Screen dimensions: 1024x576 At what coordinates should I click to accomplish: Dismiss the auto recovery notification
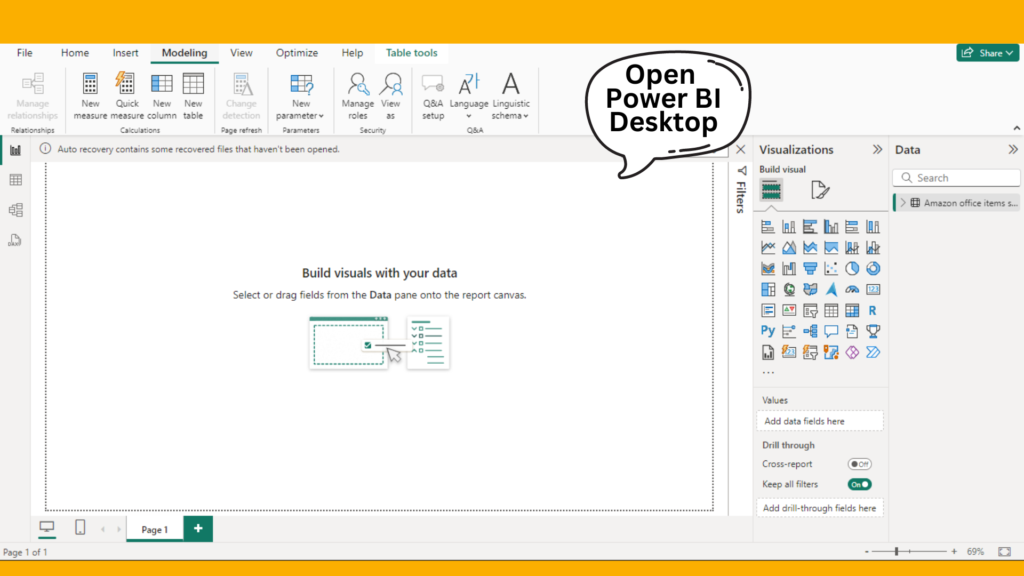(x=741, y=150)
